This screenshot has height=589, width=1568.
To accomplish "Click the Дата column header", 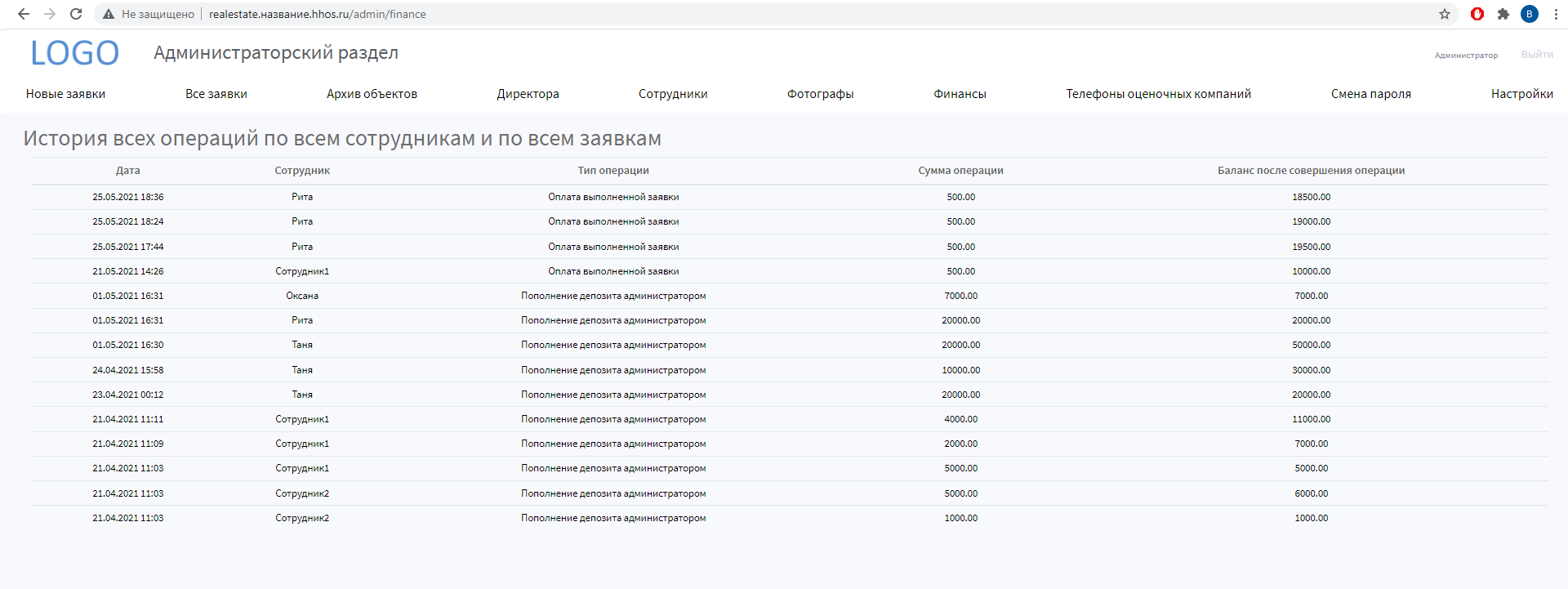I will (128, 171).
